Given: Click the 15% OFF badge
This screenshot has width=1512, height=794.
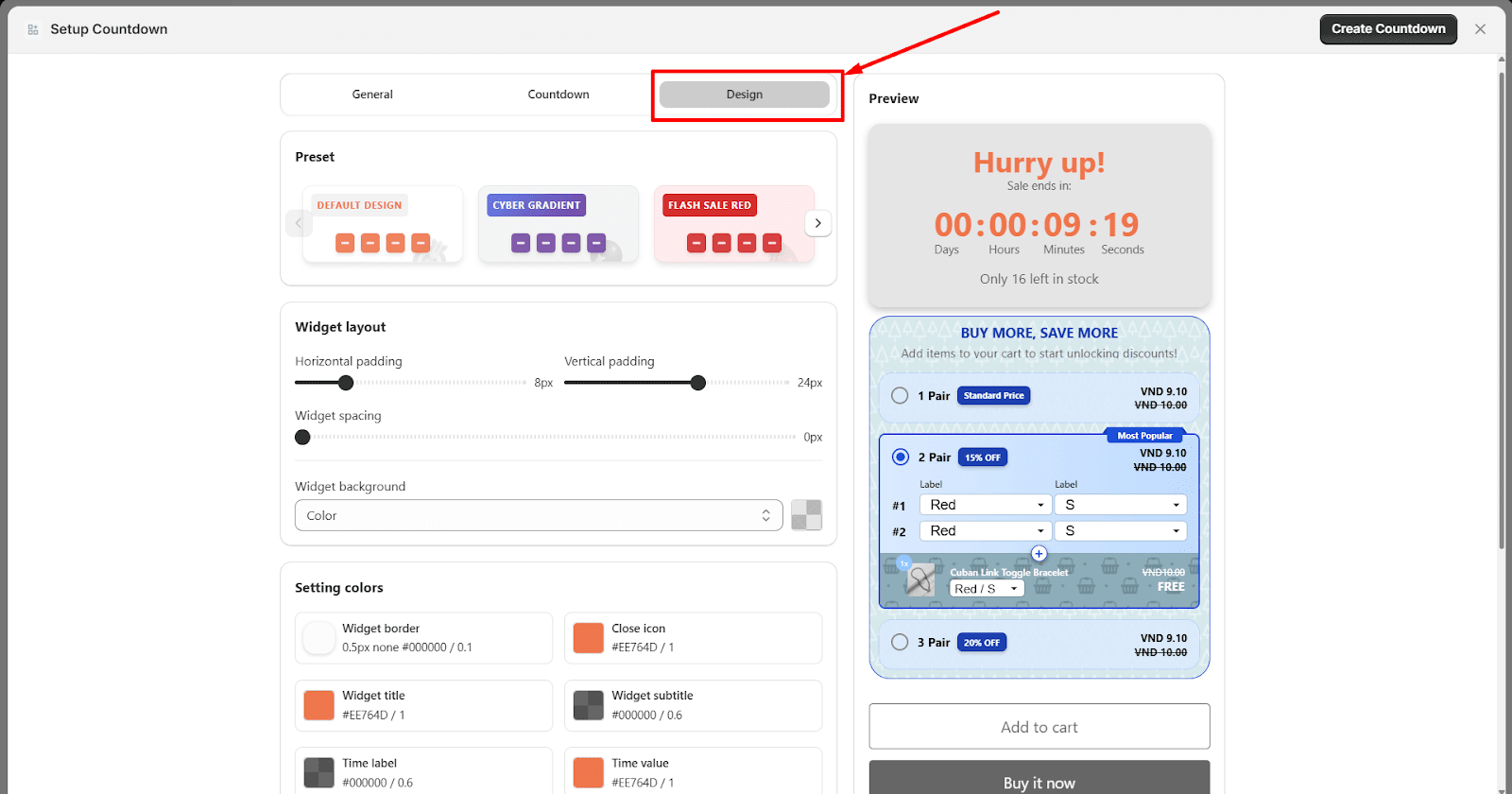Looking at the screenshot, I should [983, 457].
